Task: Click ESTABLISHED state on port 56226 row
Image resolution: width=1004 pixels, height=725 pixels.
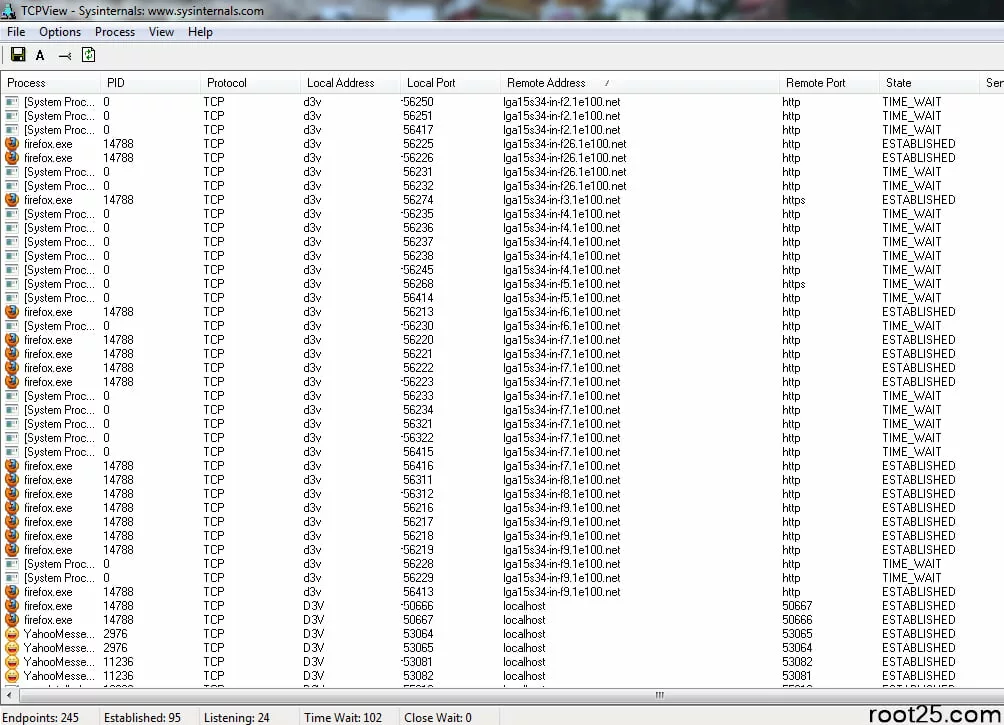Action: tap(919, 158)
